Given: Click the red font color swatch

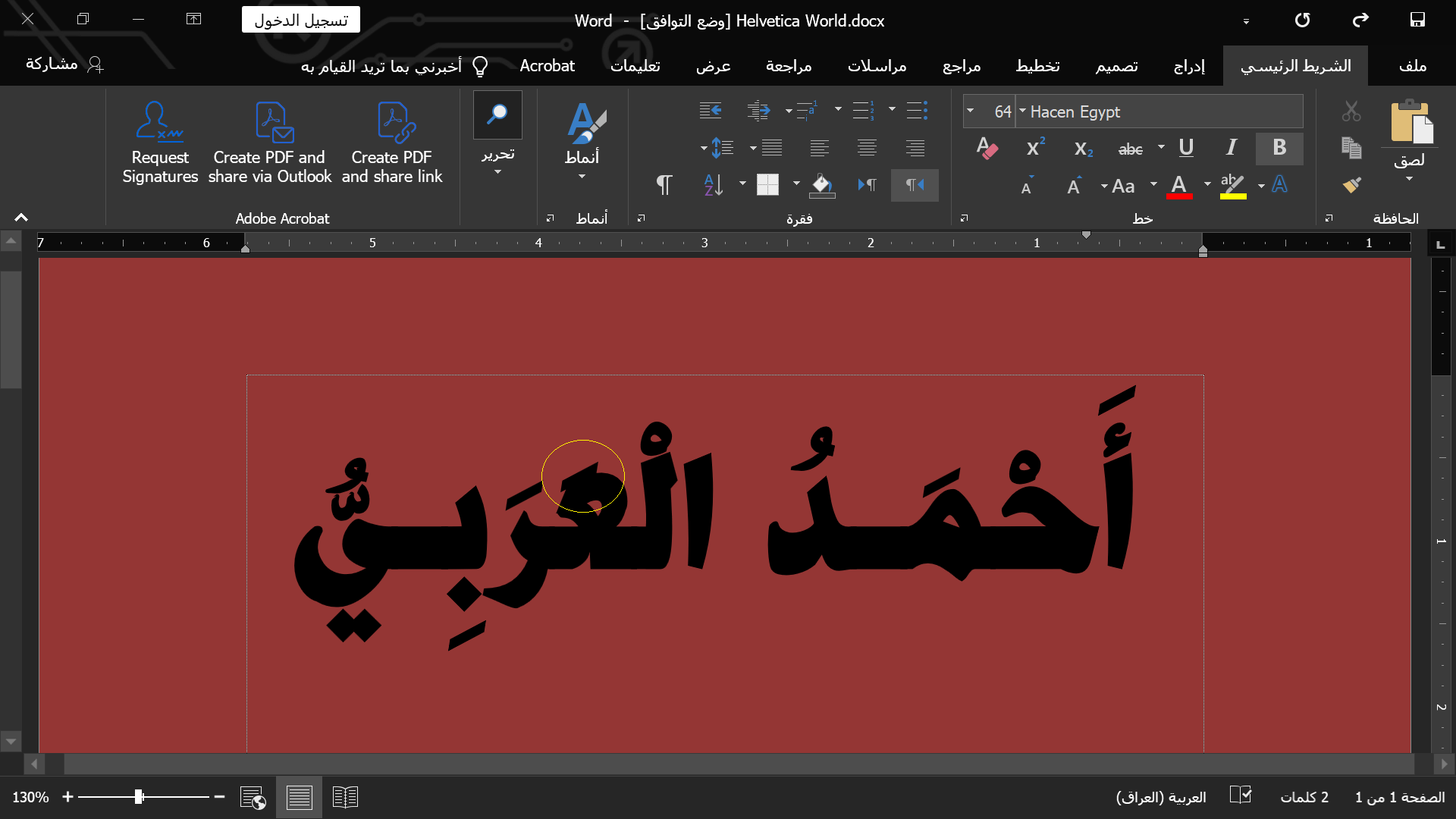Looking at the screenshot, I should point(1178,187).
